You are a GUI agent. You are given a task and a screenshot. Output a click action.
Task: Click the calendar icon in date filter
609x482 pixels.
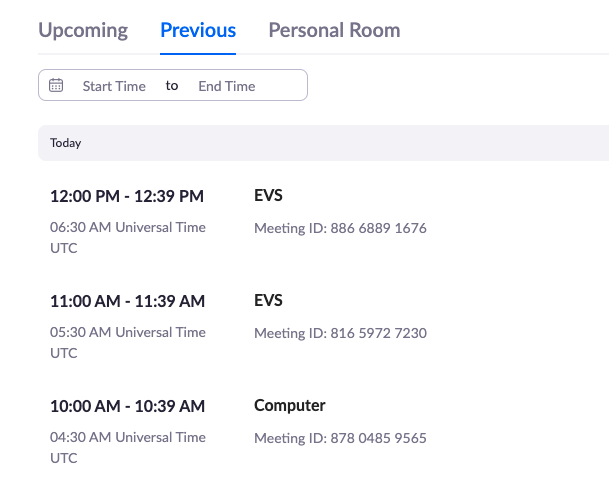point(56,86)
